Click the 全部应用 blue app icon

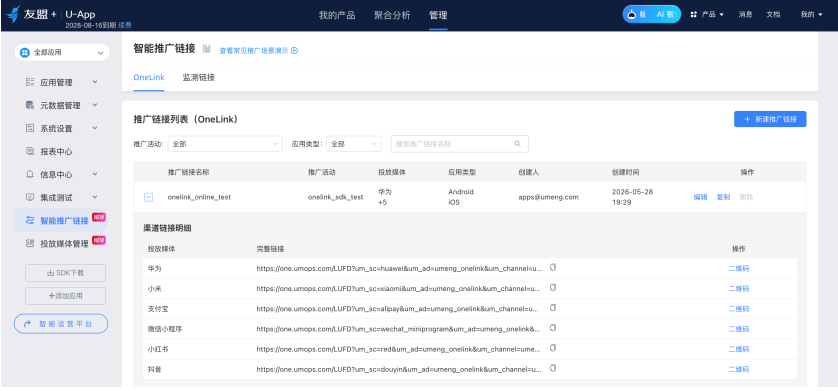pos(25,52)
